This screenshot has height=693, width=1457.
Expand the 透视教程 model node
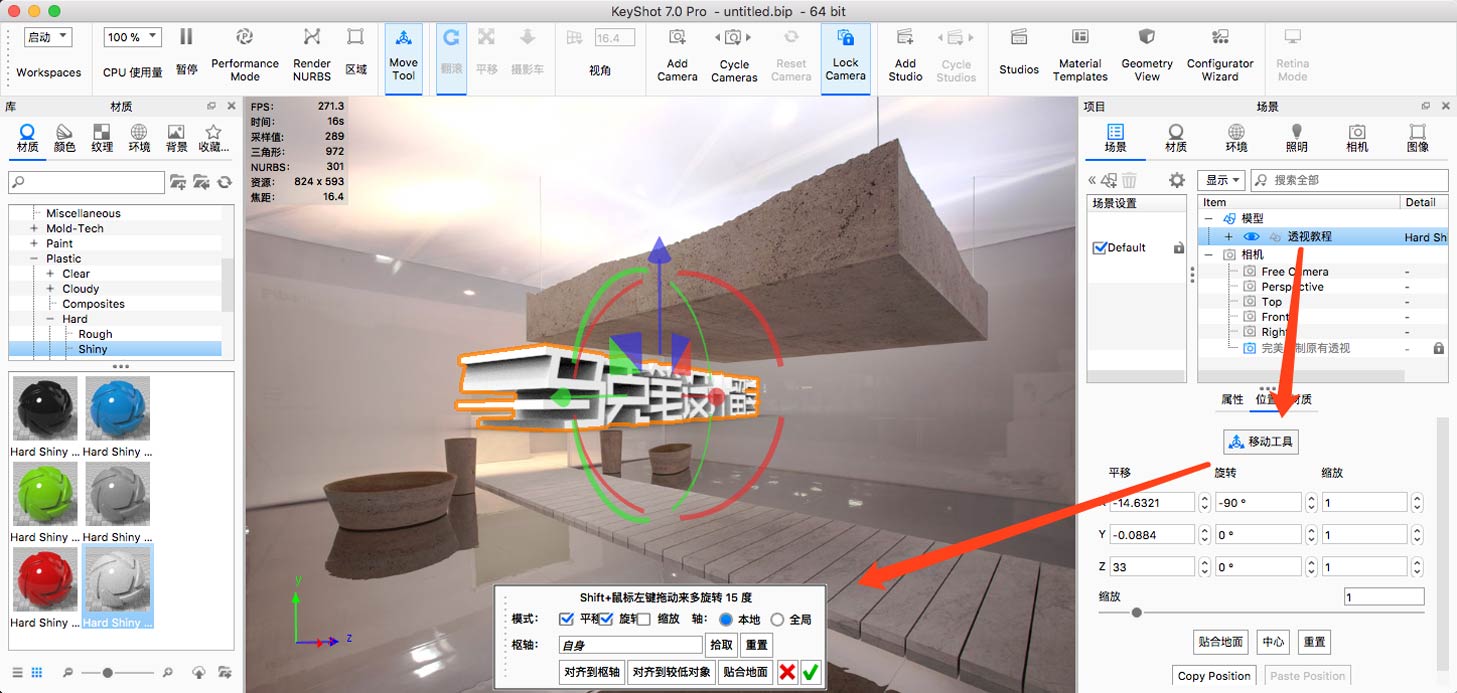1229,237
